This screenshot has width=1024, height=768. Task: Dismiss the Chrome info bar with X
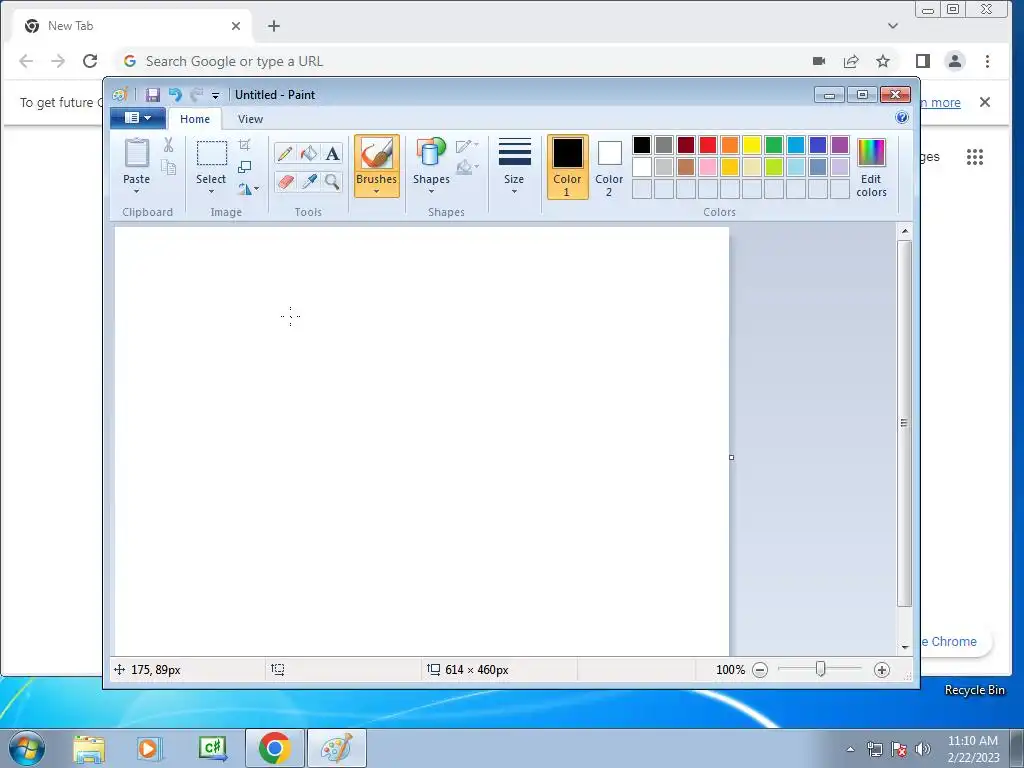(985, 102)
